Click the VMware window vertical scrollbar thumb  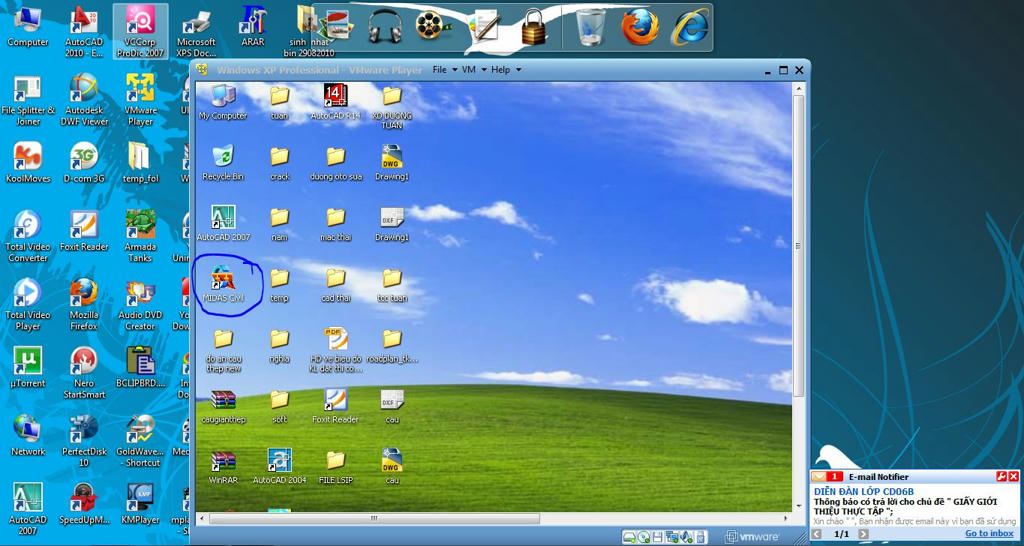coord(798,246)
